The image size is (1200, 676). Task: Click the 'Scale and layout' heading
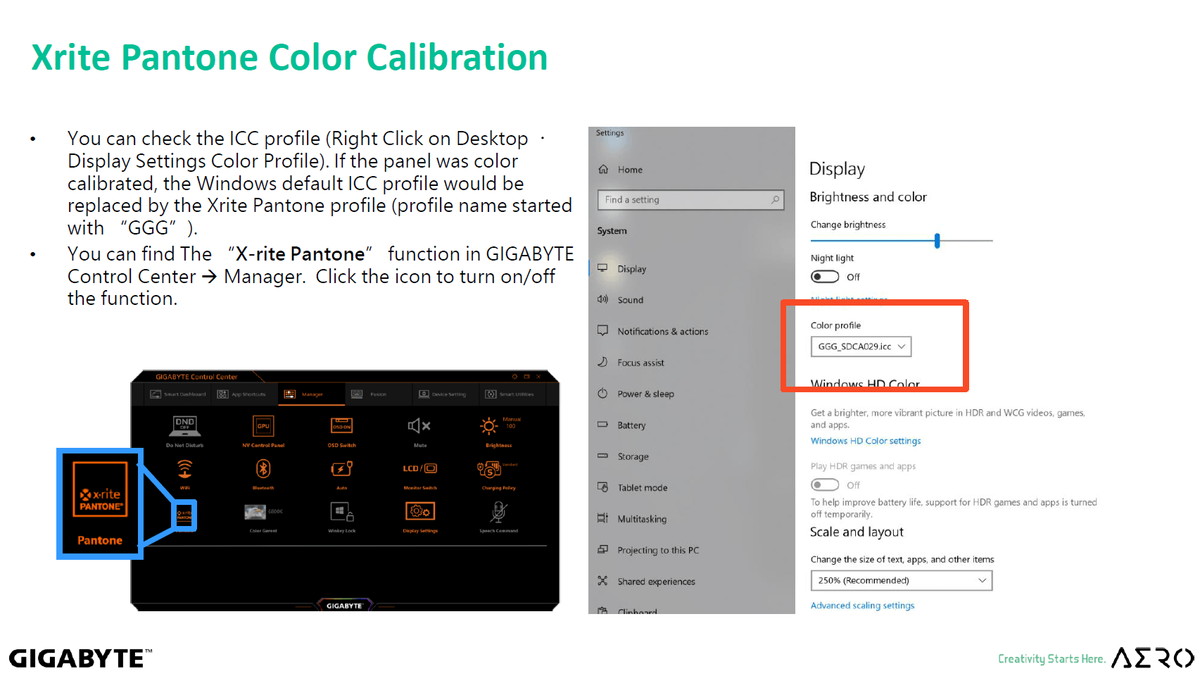pos(857,532)
